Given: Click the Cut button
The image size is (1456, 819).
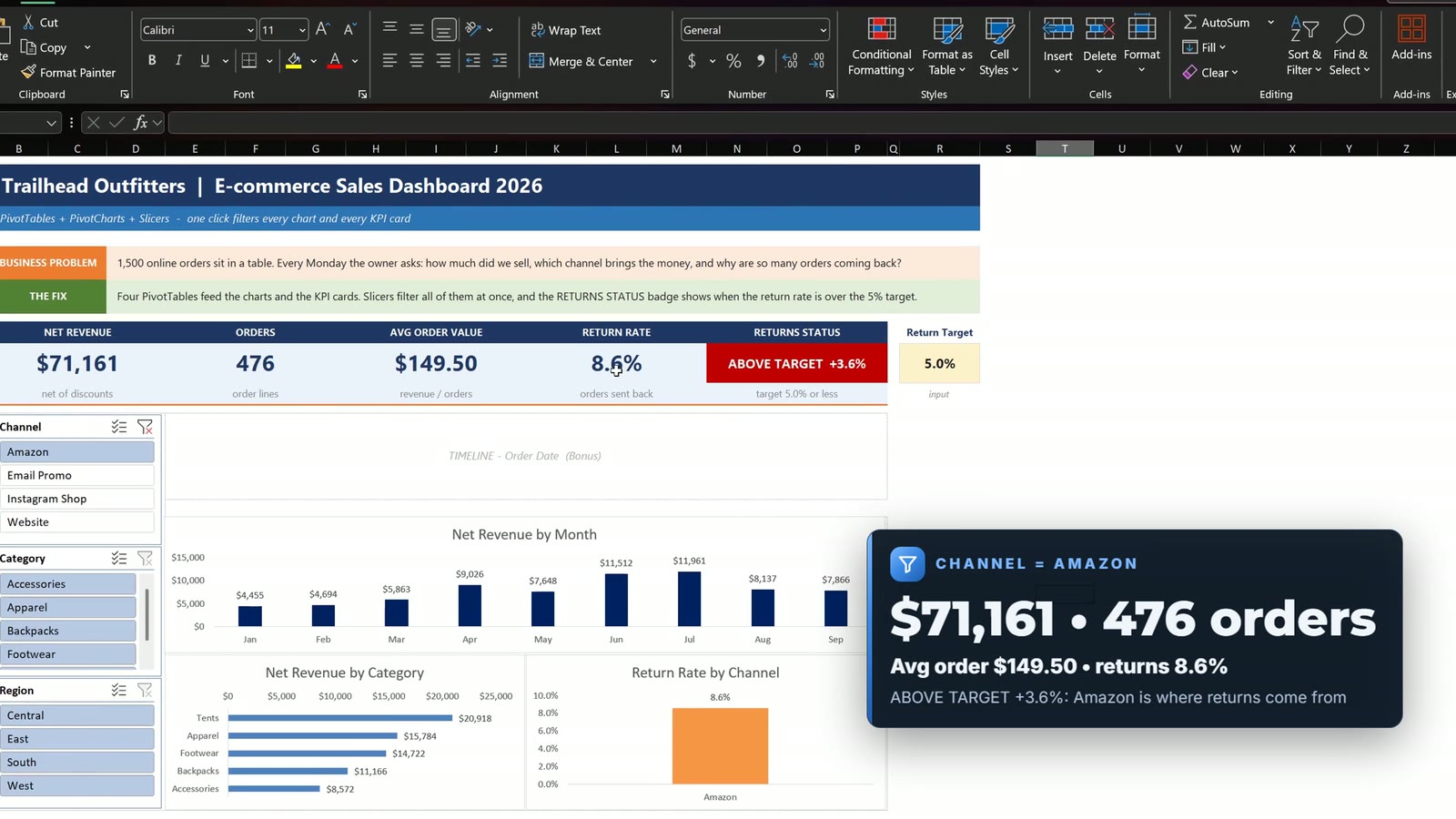Looking at the screenshot, I should 40,22.
